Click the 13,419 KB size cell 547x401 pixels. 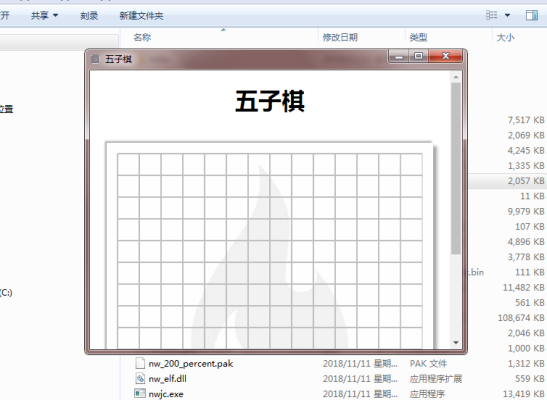click(x=523, y=394)
